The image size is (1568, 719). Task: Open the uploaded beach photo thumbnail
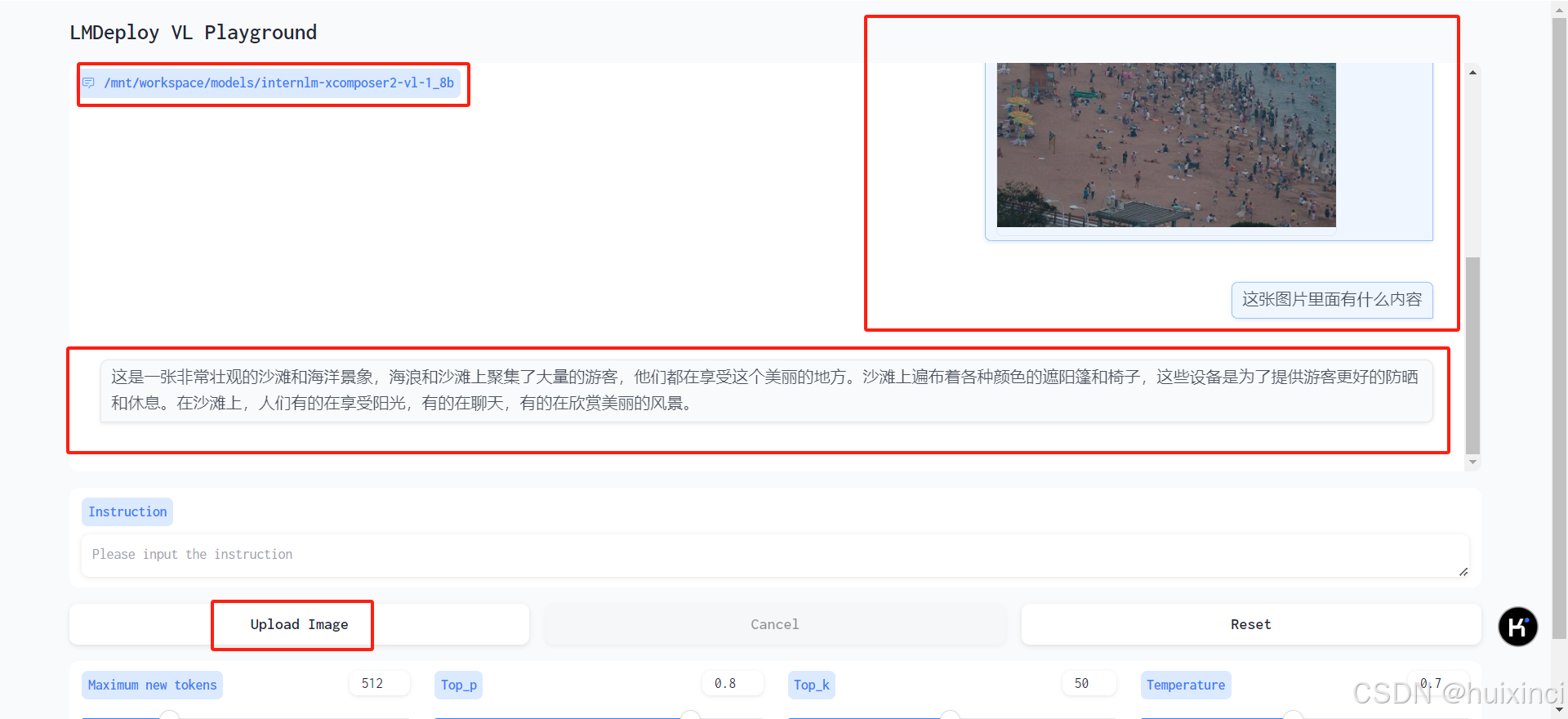coord(1166,145)
